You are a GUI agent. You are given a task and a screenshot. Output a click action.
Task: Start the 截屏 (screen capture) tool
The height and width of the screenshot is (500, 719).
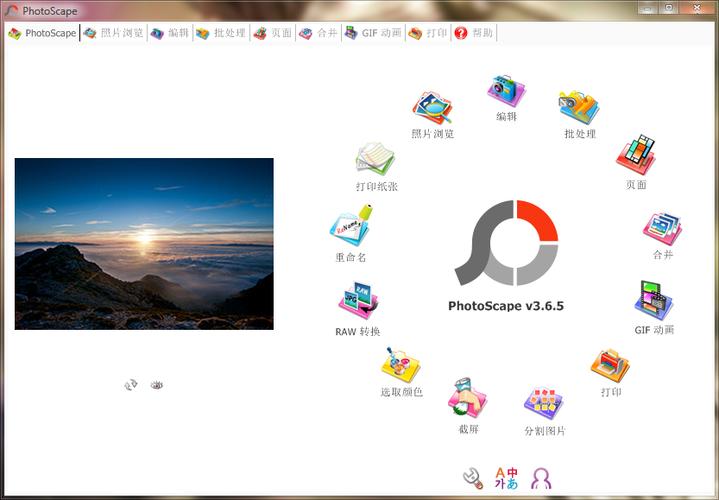[x=468, y=399]
